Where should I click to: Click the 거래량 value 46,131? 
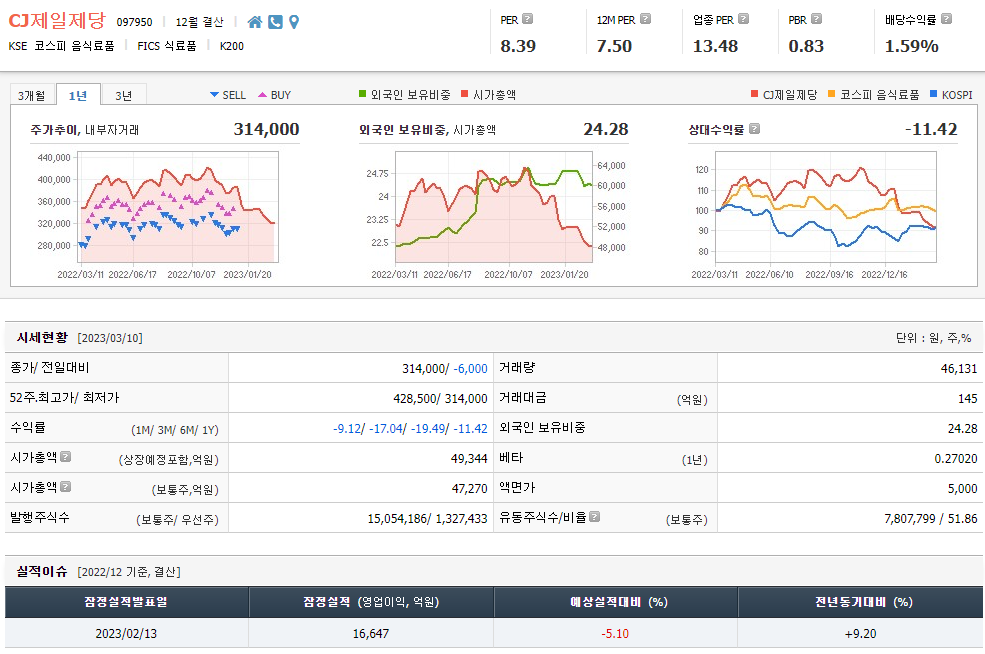click(x=959, y=369)
